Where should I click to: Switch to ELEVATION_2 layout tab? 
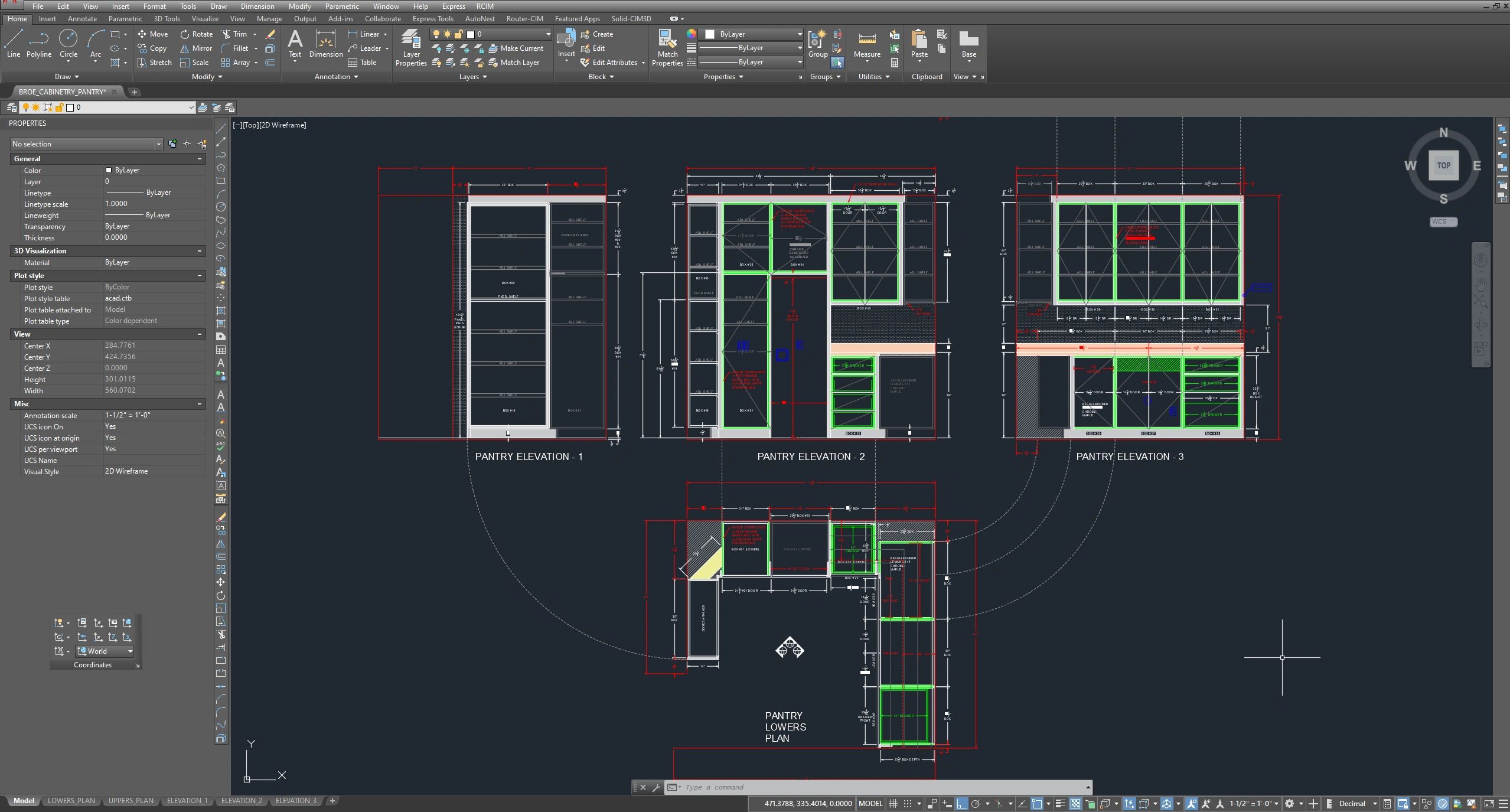click(x=241, y=801)
